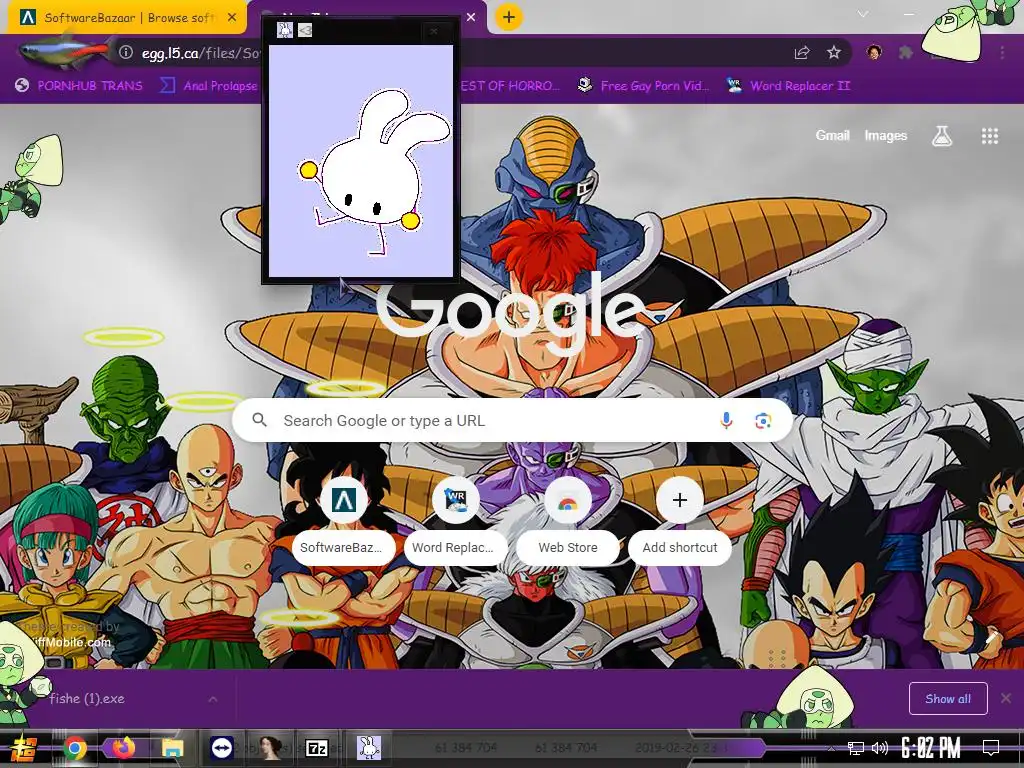Viewport: 1024px width, 768px height.
Task: Open the Windows Start button
Action: pos(24,748)
